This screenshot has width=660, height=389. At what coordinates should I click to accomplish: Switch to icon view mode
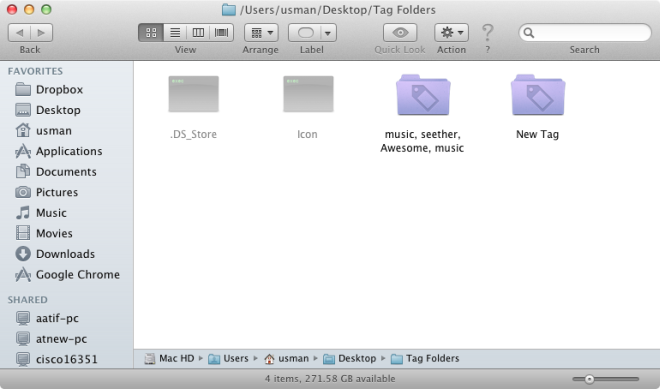point(151,32)
